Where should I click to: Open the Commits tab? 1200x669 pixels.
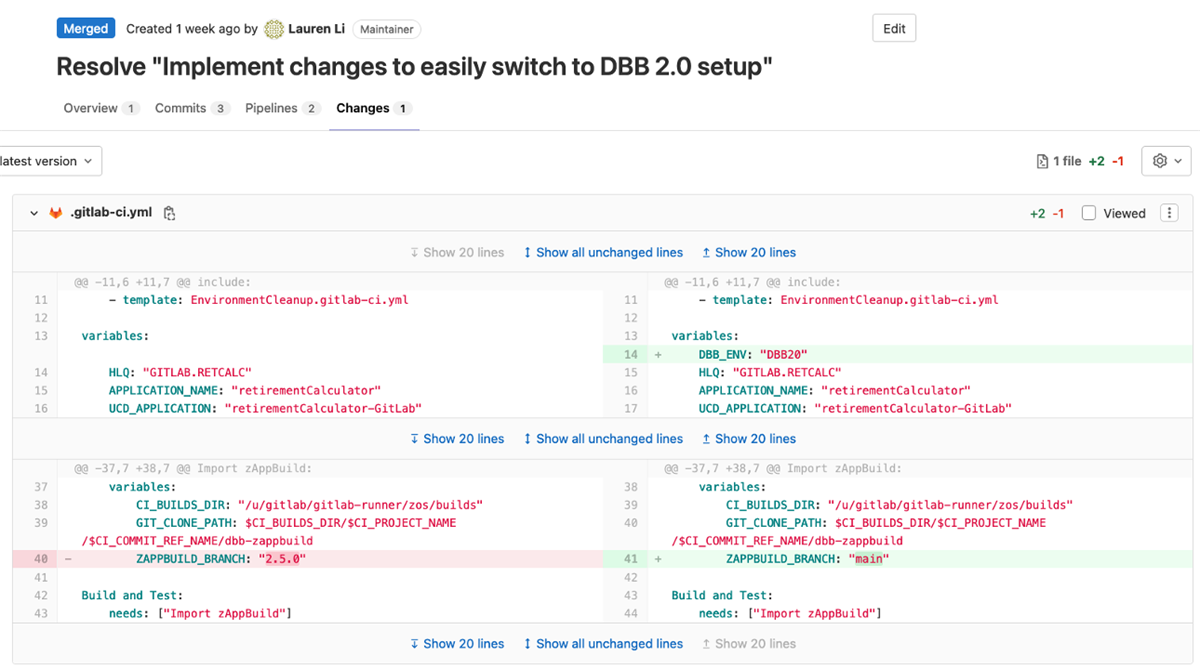[183, 108]
